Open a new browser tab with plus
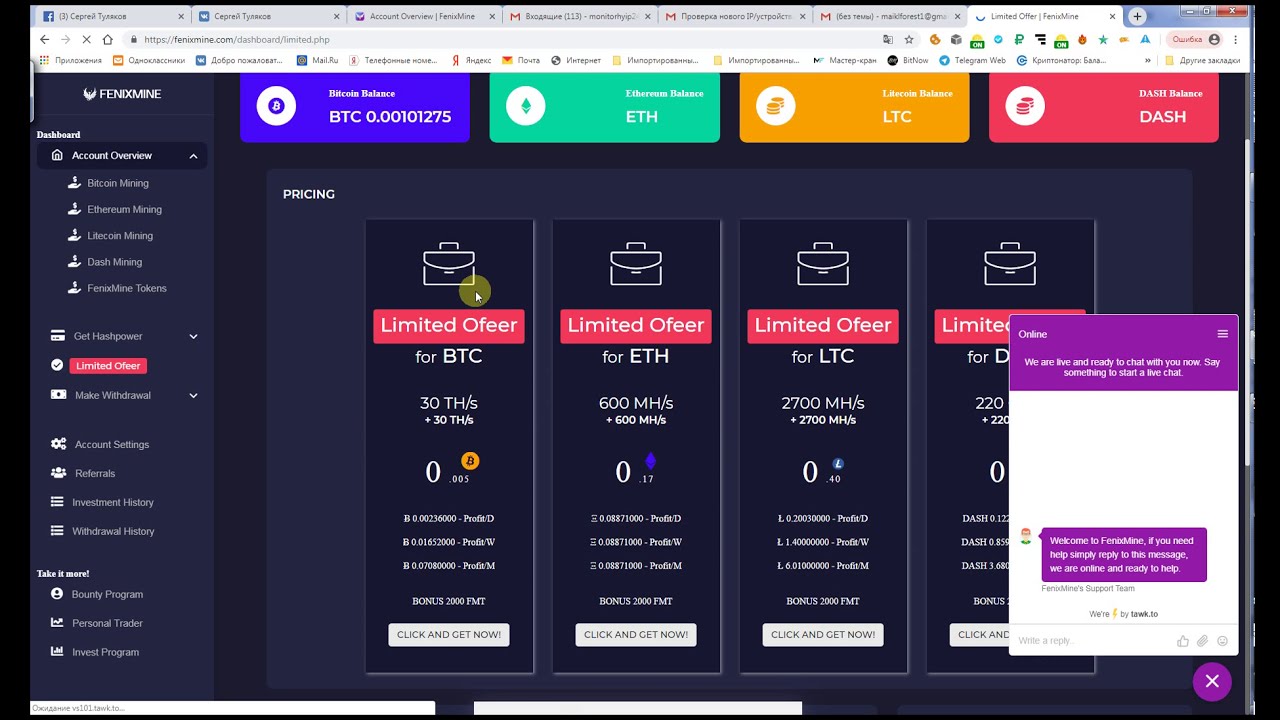Viewport: 1280px width, 720px height. (x=1137, y=16)
